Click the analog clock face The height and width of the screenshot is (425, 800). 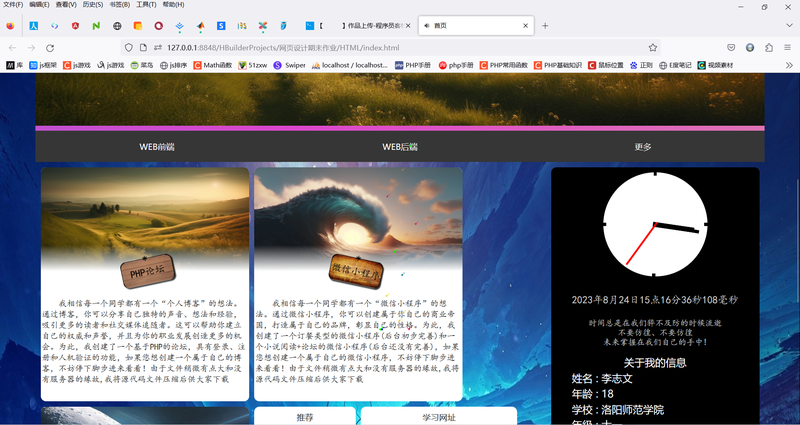coord(655,224)
